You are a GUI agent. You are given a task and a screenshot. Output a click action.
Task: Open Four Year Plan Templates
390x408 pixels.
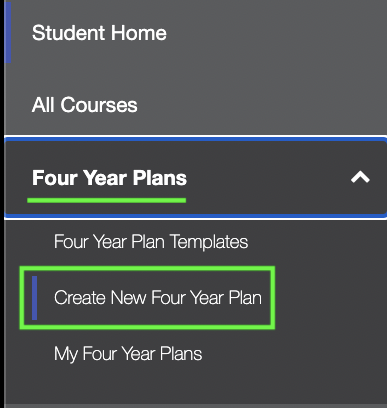151,241
